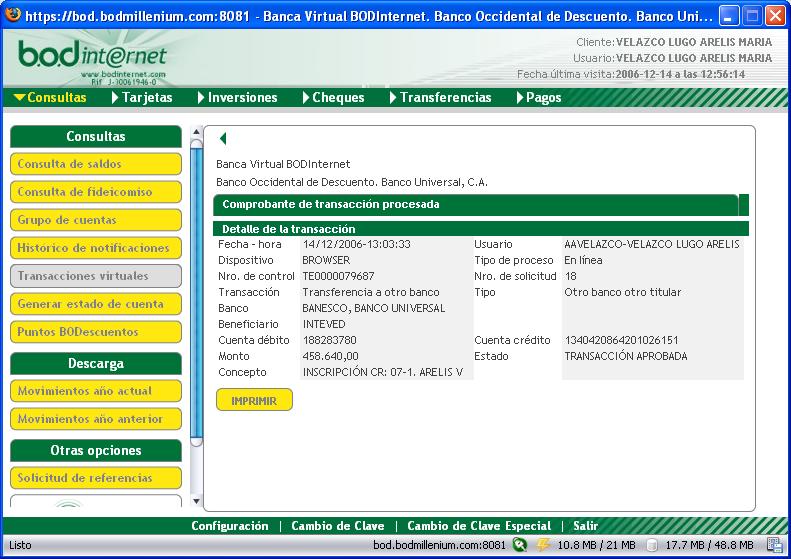
Task: Click the Consultas sidebar header
Action: [x=96, y=136]
